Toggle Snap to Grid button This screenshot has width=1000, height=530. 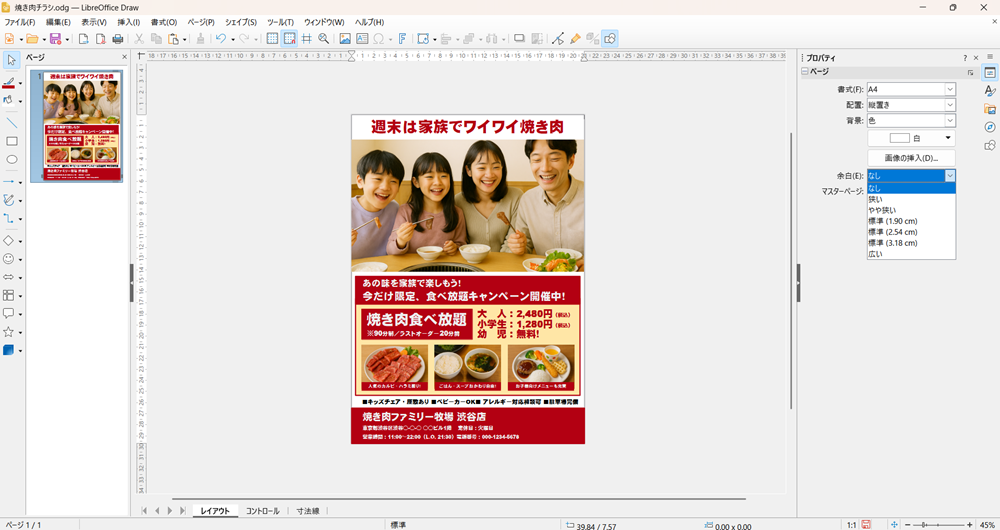click(x=290, y=39)
